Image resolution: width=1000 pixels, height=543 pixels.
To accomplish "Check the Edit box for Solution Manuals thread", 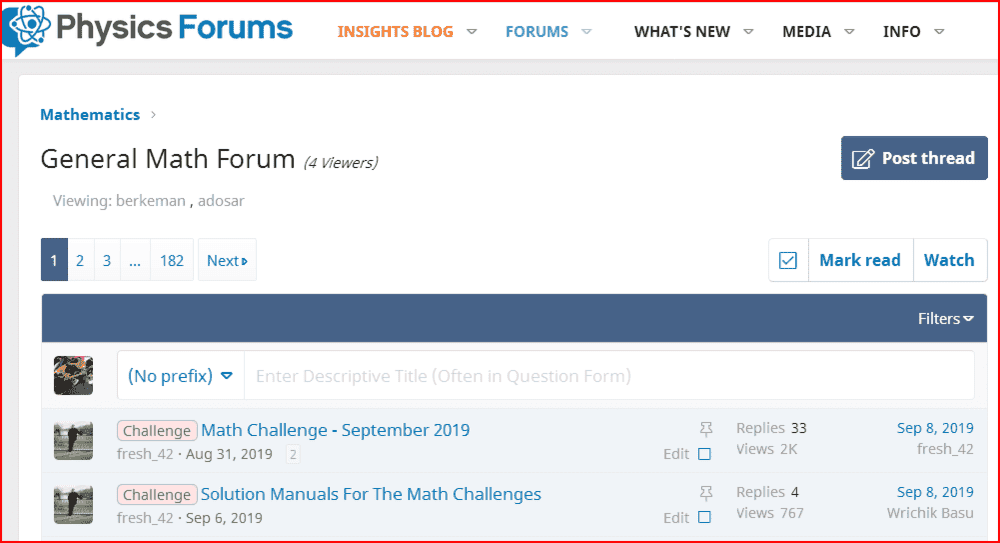I will 704,517.
